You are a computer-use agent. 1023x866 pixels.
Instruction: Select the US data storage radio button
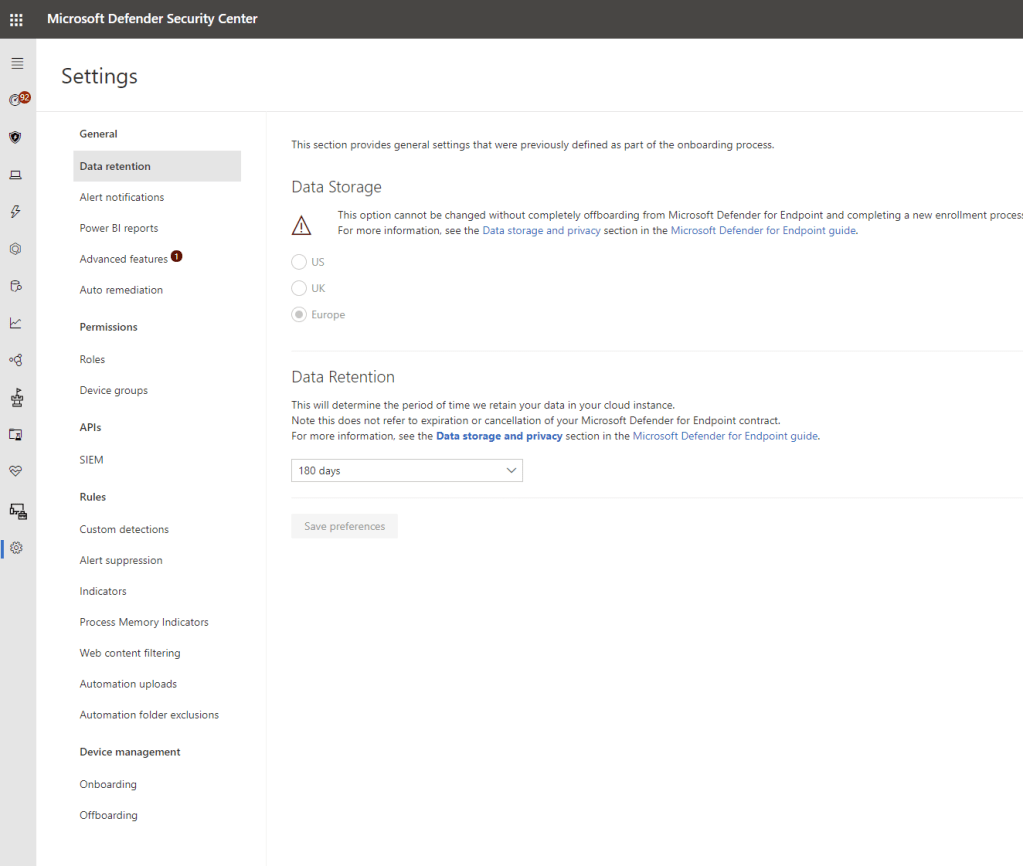299,262
